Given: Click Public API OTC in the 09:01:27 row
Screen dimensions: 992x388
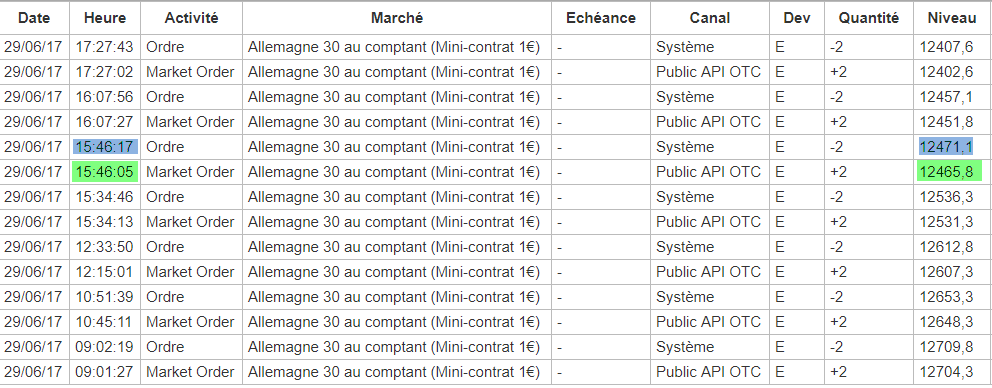Looking at the screenshot, I should click(708, 372).
